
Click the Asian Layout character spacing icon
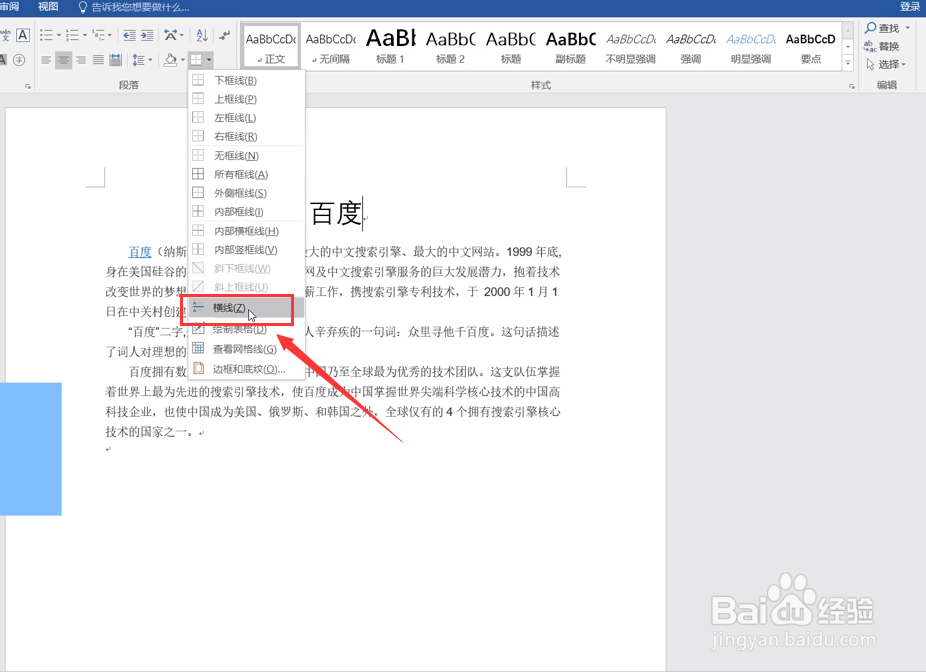coord(171,34)
